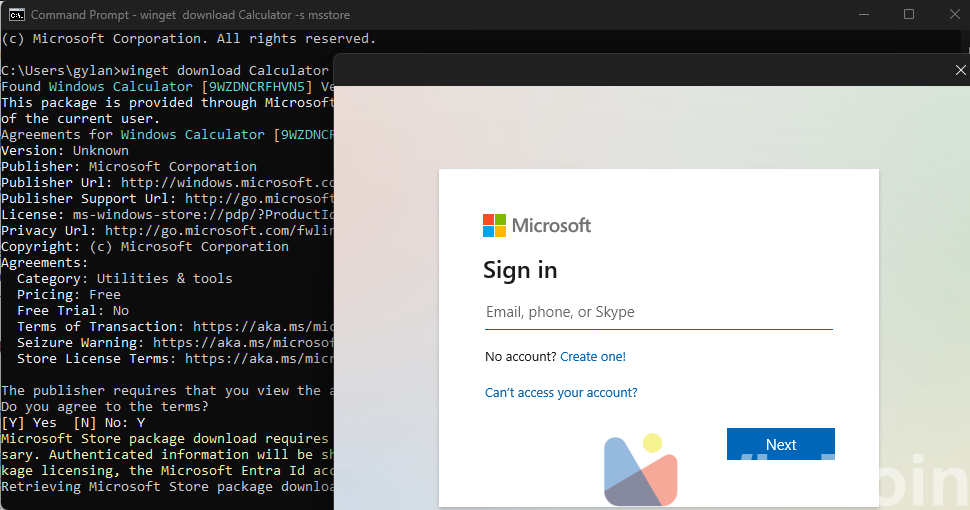Click the Terms of Transaction aka.ms URL
970x510 pixels.
262,327
